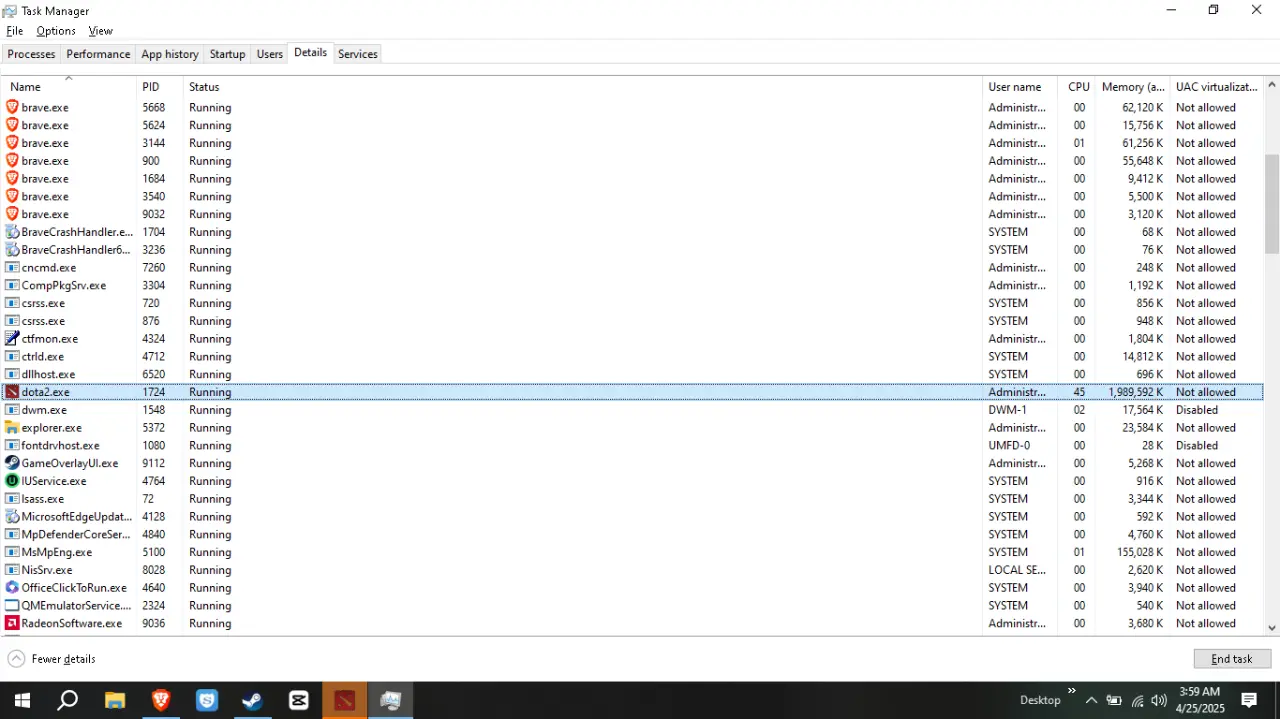The image size is (1280, 719).
Task: Select the NisSrv.exe row
Action: pyautogui.click(x=632, y=570)
